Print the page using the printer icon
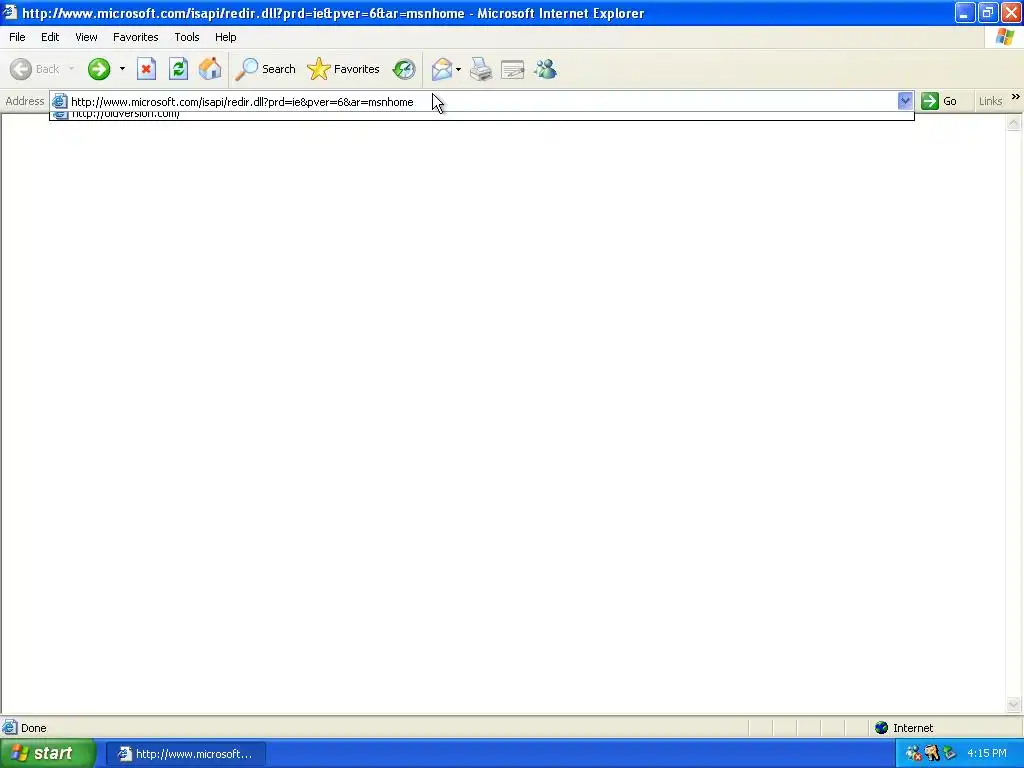The height and width of the screenshot is (768, 1024). pos(481,69)
